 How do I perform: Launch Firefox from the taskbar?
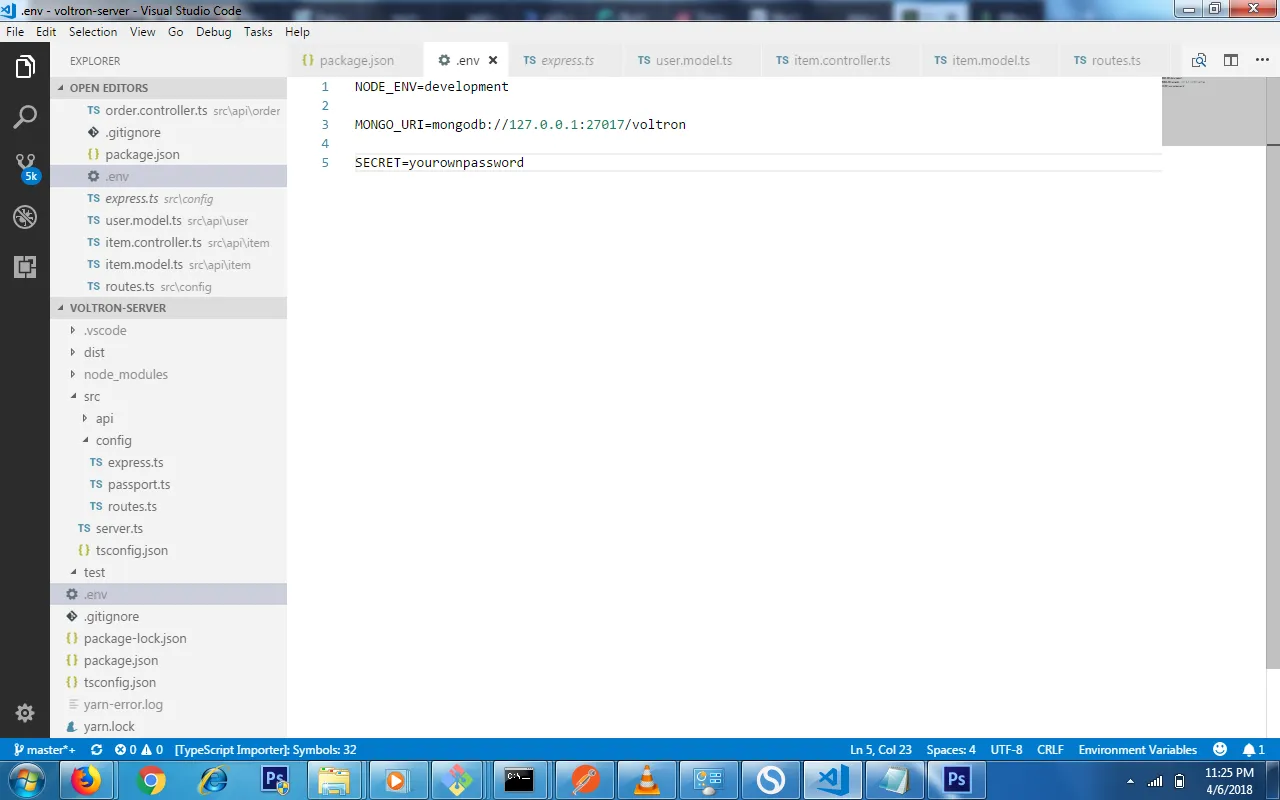pos(87,780)
